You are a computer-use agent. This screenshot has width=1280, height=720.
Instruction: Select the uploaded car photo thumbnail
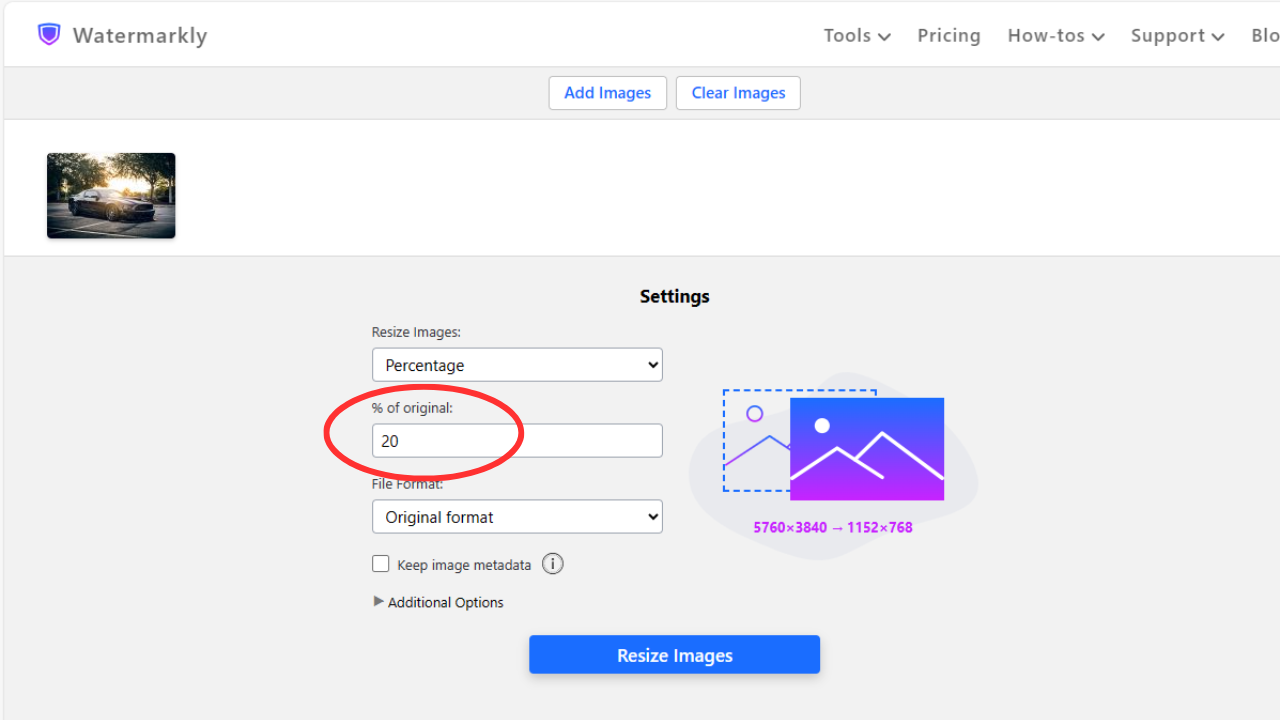click(111, 196)
